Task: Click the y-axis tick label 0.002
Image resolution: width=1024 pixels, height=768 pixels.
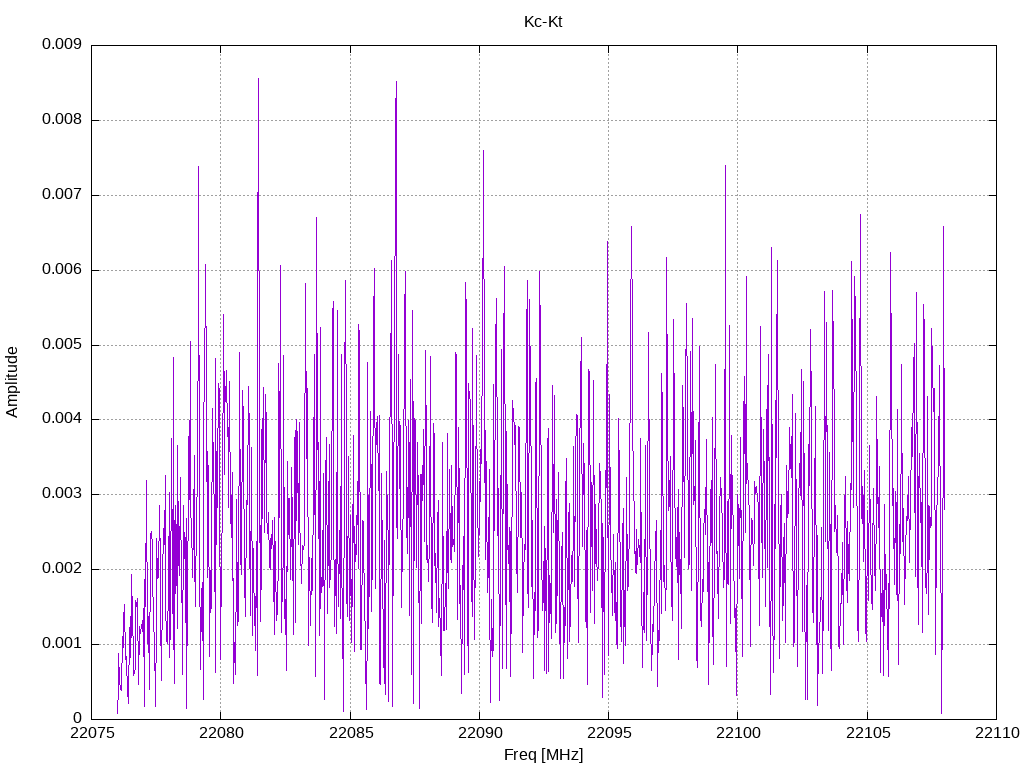Action: point(62,569)
